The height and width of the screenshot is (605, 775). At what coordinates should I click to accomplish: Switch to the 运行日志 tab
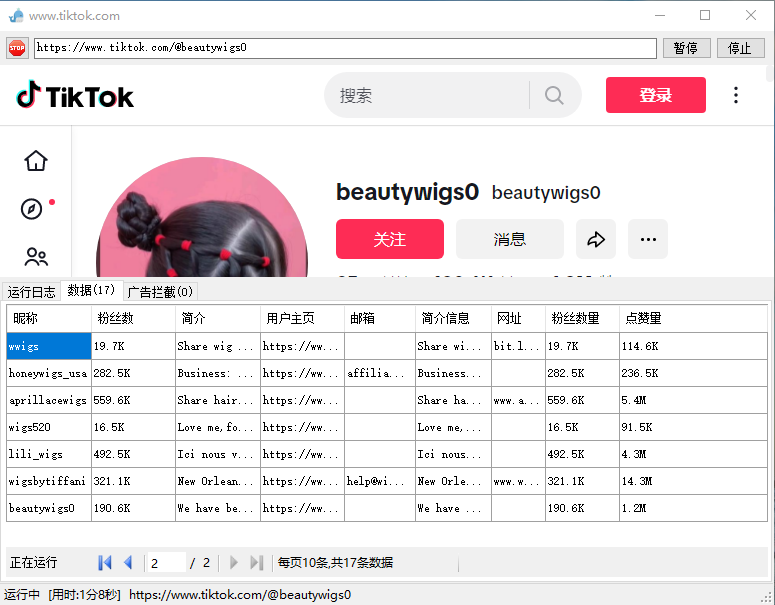(32, 292)
